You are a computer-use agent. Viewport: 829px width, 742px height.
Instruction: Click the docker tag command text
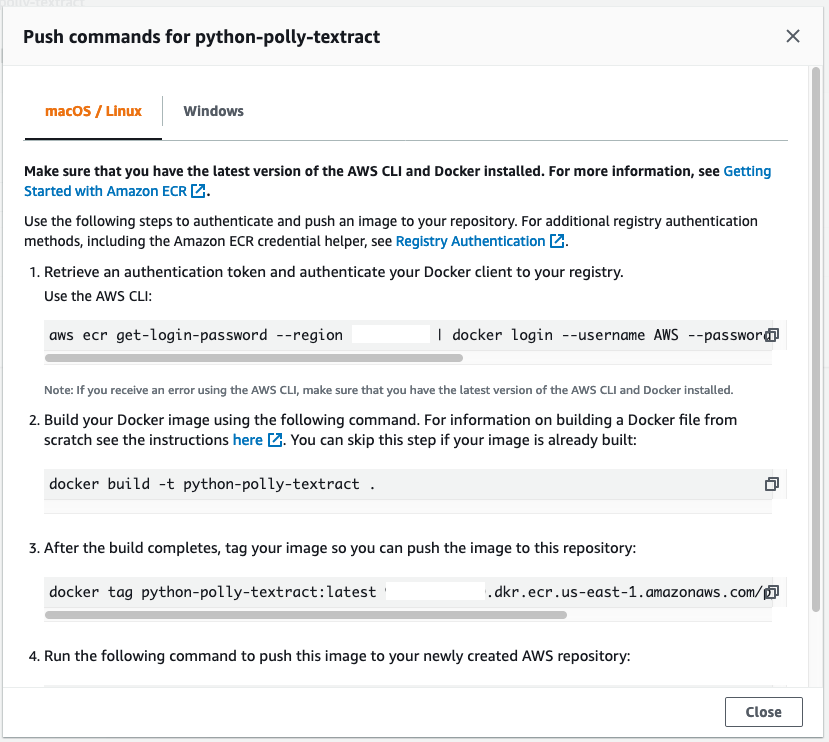click(406, 592)
